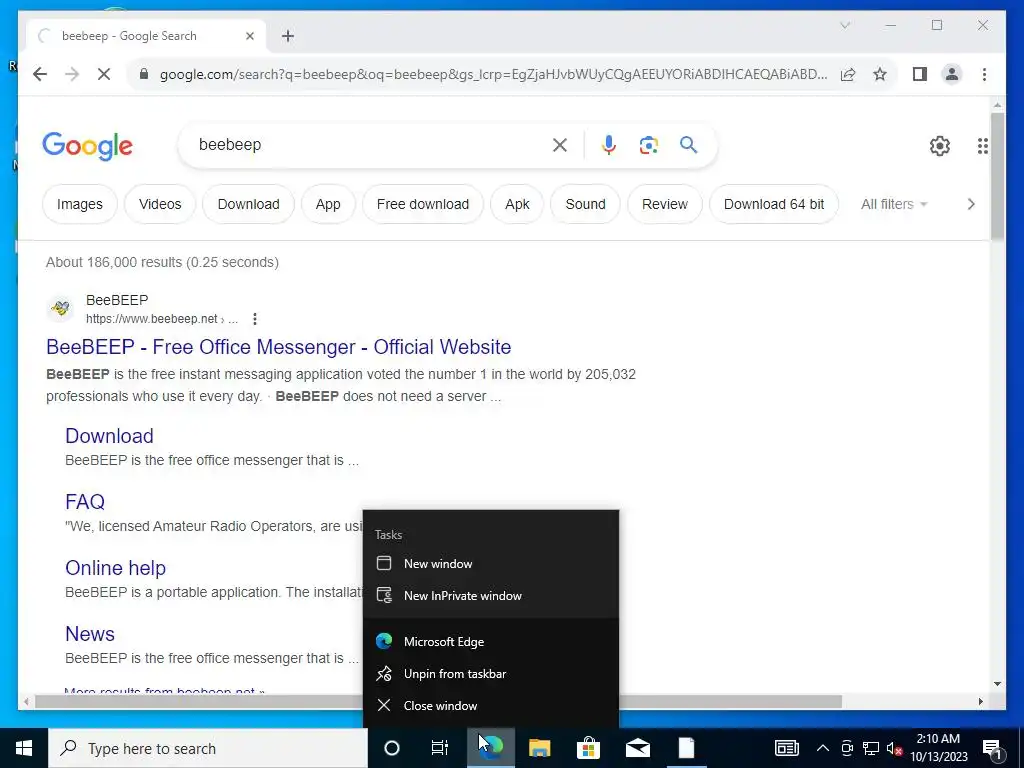The height and width of the screenshot is (768, 1024).
Task: Click the BeeBEEP site favicon
Action: pyautogui.click(x=61, y=308)
